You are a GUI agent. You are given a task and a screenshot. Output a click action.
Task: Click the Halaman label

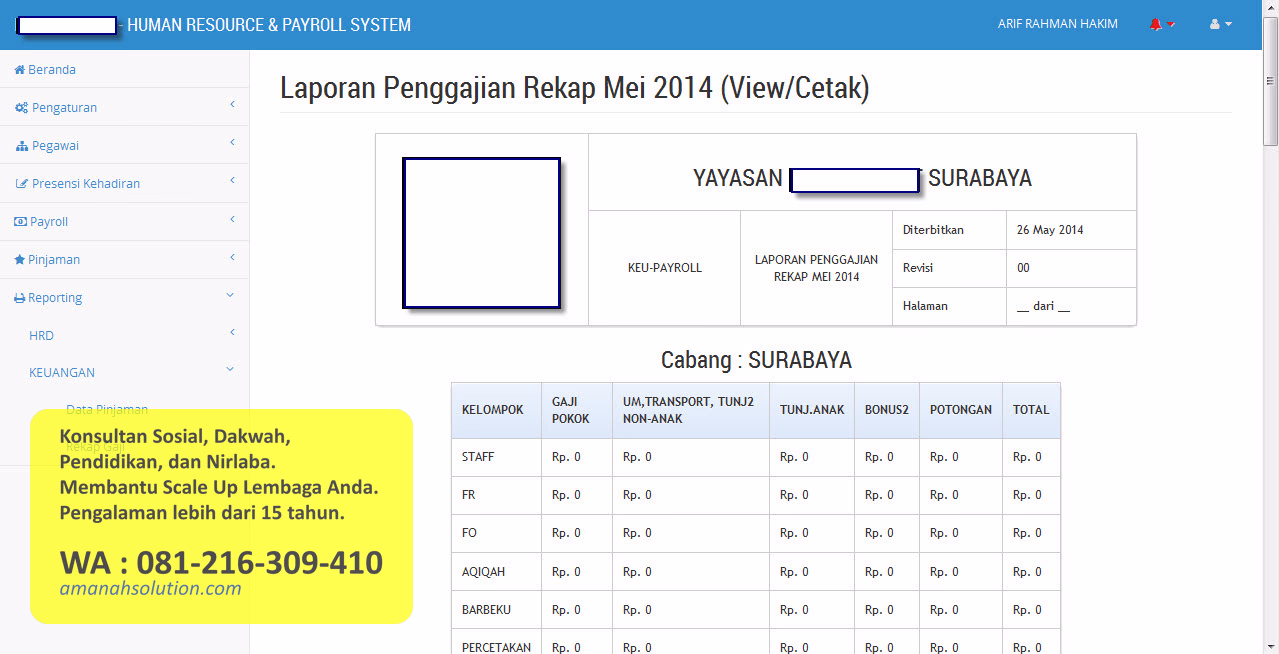pos(925,306)
